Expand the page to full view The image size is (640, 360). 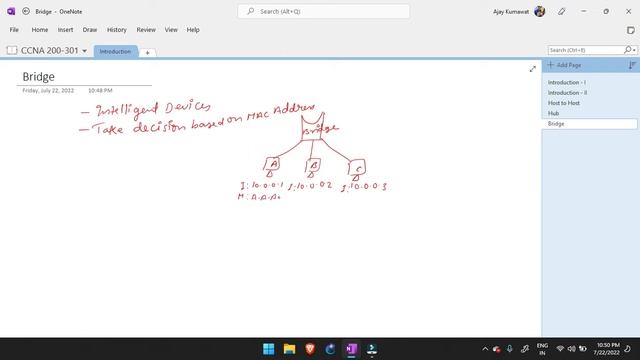click(x=533, y=69)
